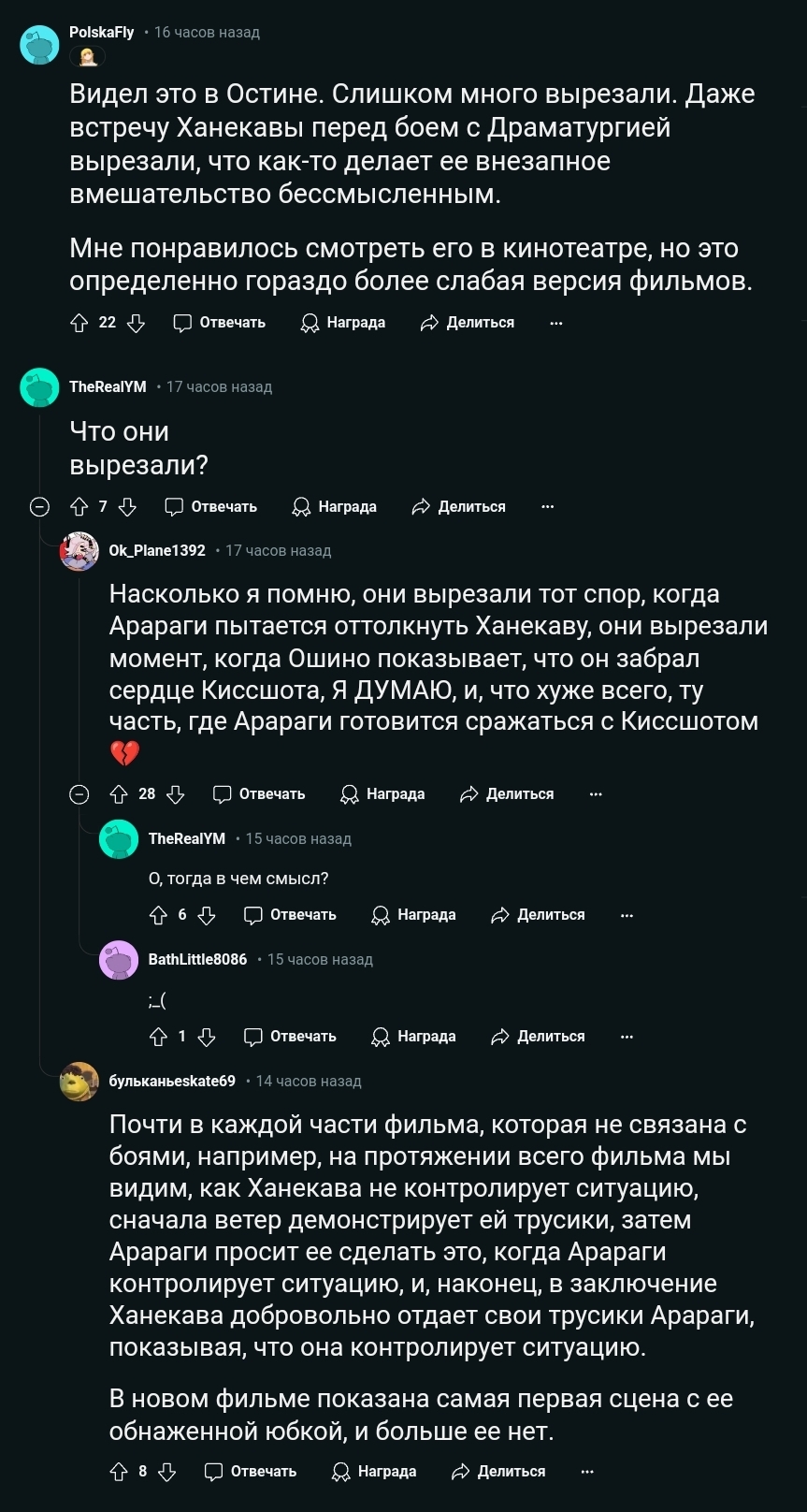Upvote the last comment with 8 votes
807x1512 pixels.
119,1472
